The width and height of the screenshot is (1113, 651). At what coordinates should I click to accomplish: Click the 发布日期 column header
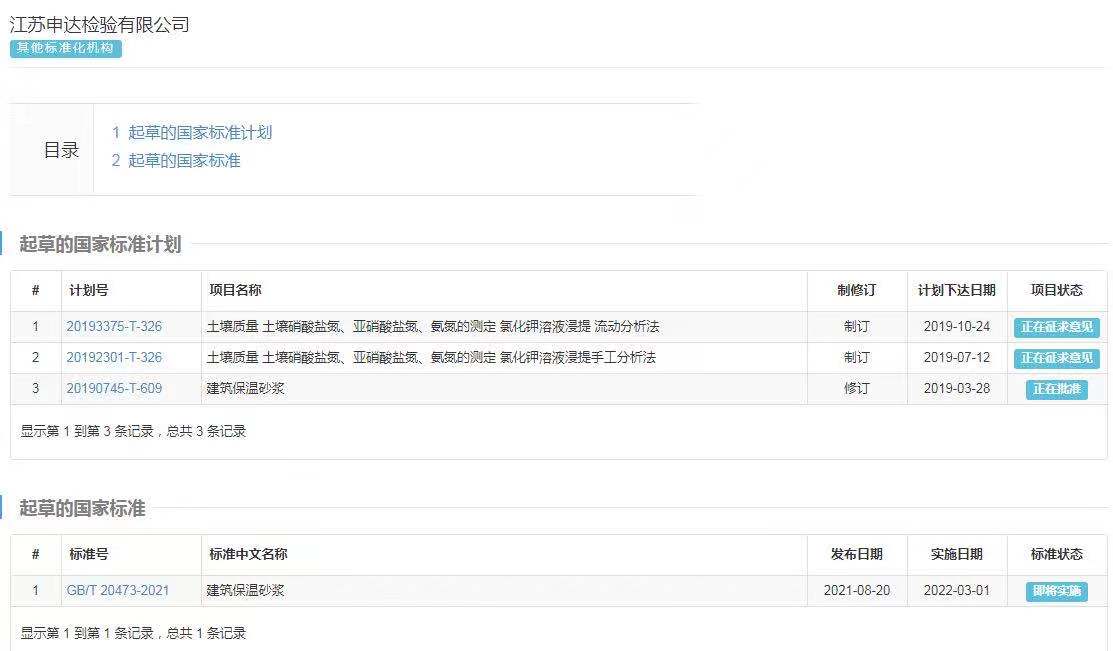pyautogui.click(x=856, y=555)
